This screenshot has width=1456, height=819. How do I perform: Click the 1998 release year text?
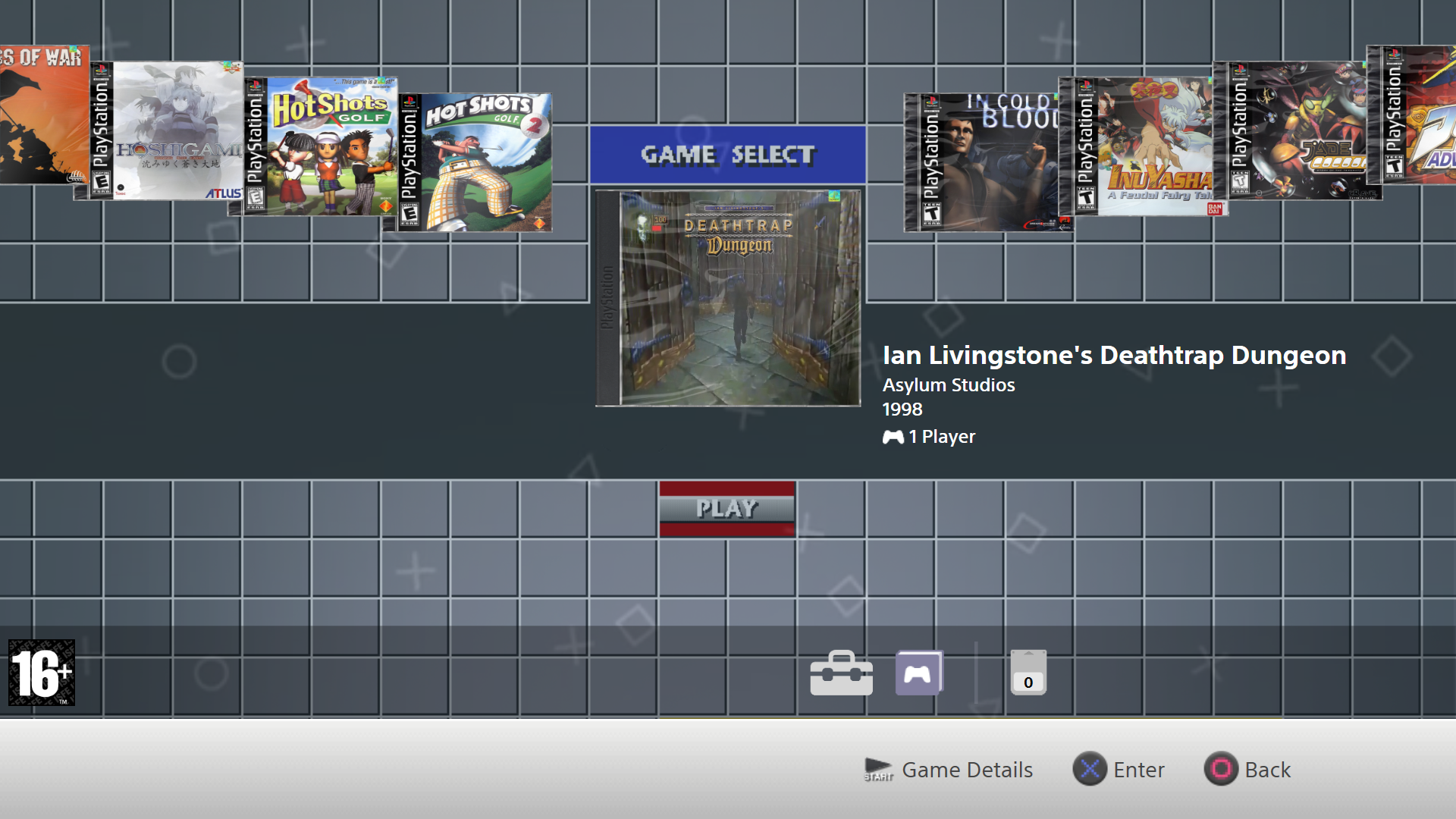click(902, 409)
